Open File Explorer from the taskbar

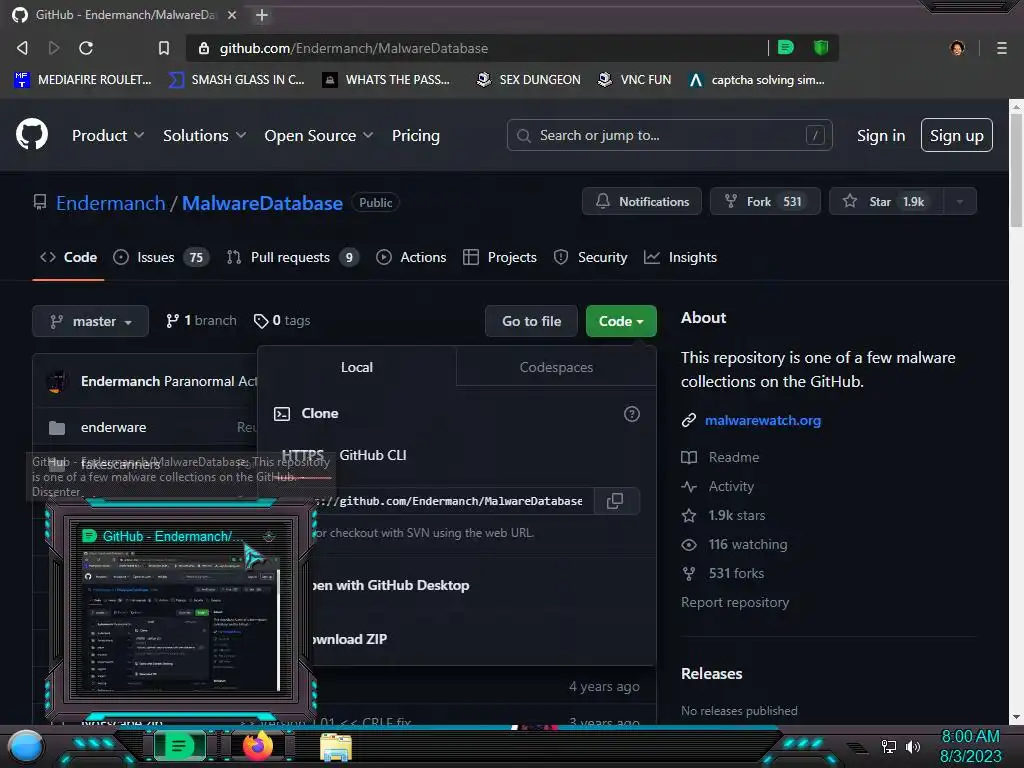336,747
